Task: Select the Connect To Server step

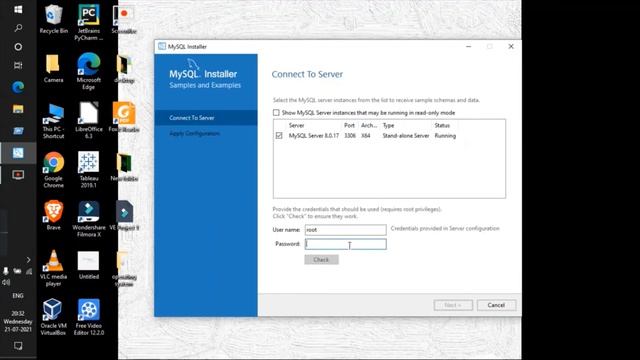Action: click(x=206, y=118)
